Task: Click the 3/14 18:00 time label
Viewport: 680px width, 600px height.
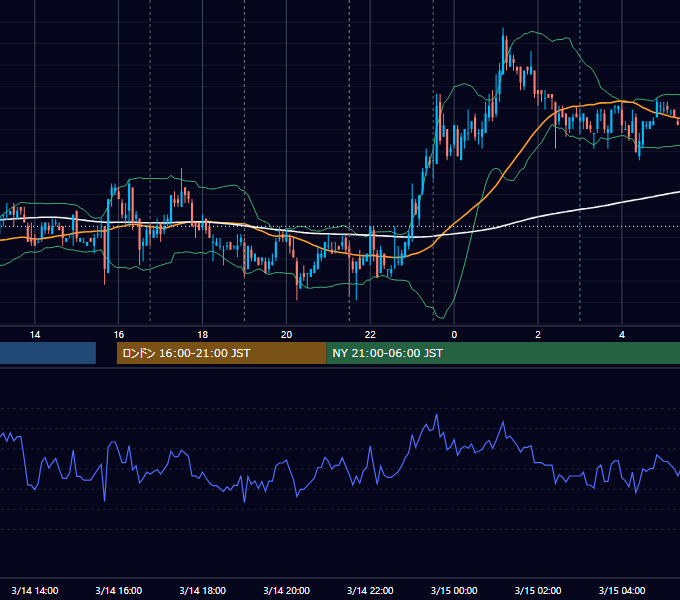Action: tap(203, 590)
